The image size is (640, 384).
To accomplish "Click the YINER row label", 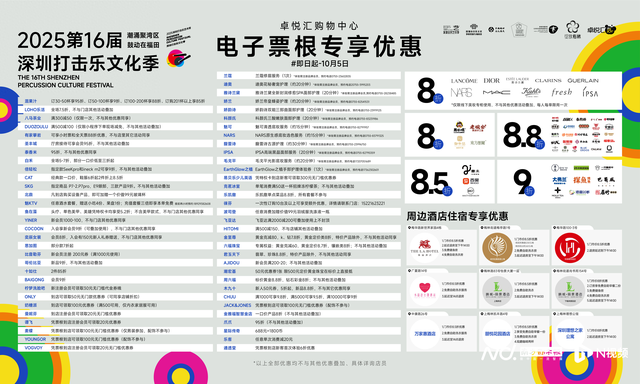I will click(x=31, y=220).
